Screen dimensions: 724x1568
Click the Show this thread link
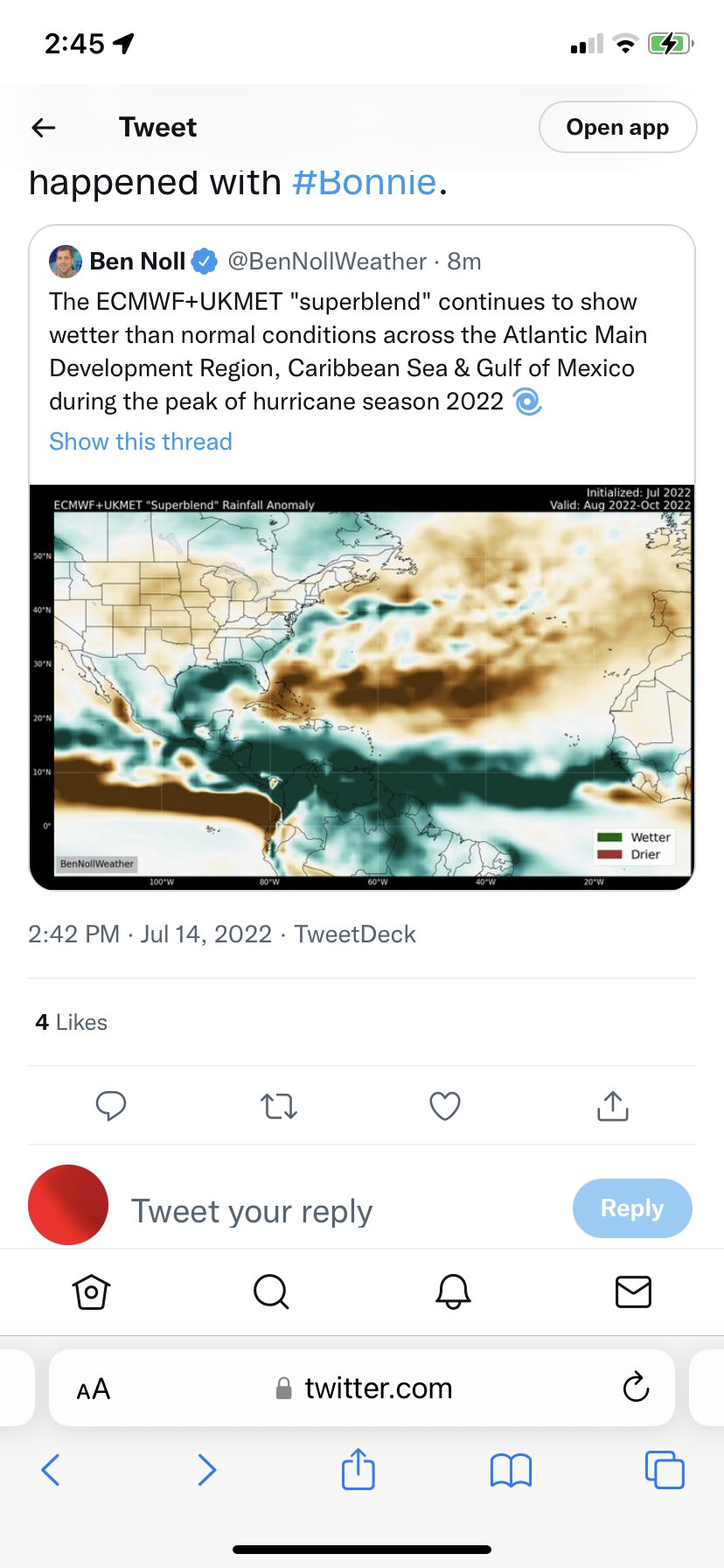141,442
